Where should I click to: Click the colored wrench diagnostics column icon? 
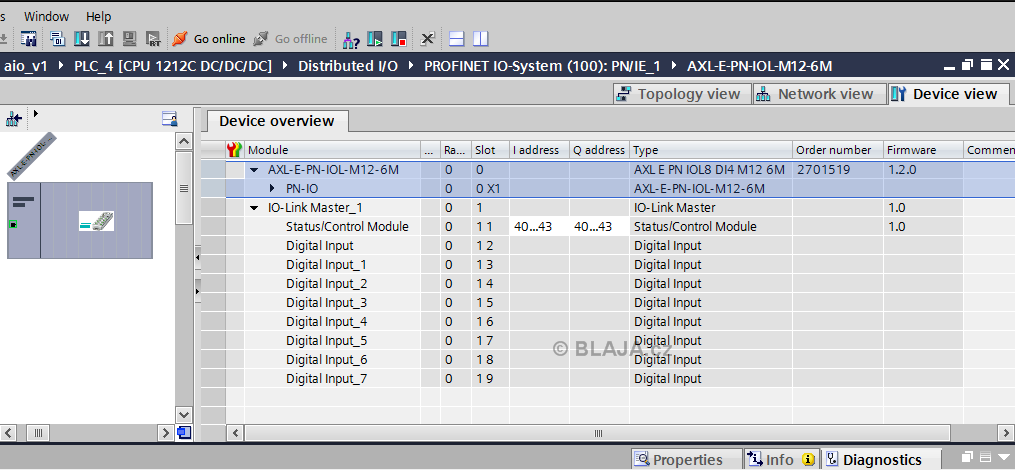(x=234, y=150)
